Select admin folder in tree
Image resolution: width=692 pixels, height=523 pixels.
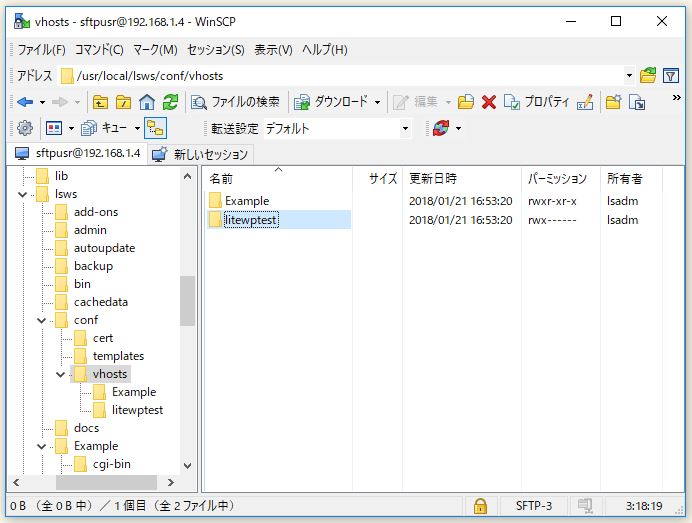point(90,230)
